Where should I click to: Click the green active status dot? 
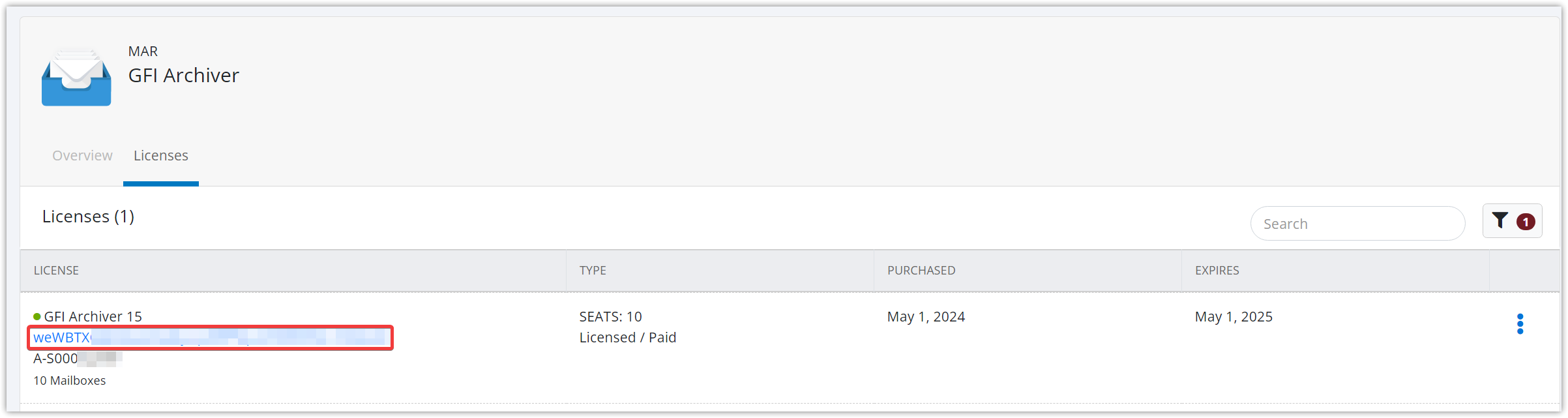click(37, 317)
